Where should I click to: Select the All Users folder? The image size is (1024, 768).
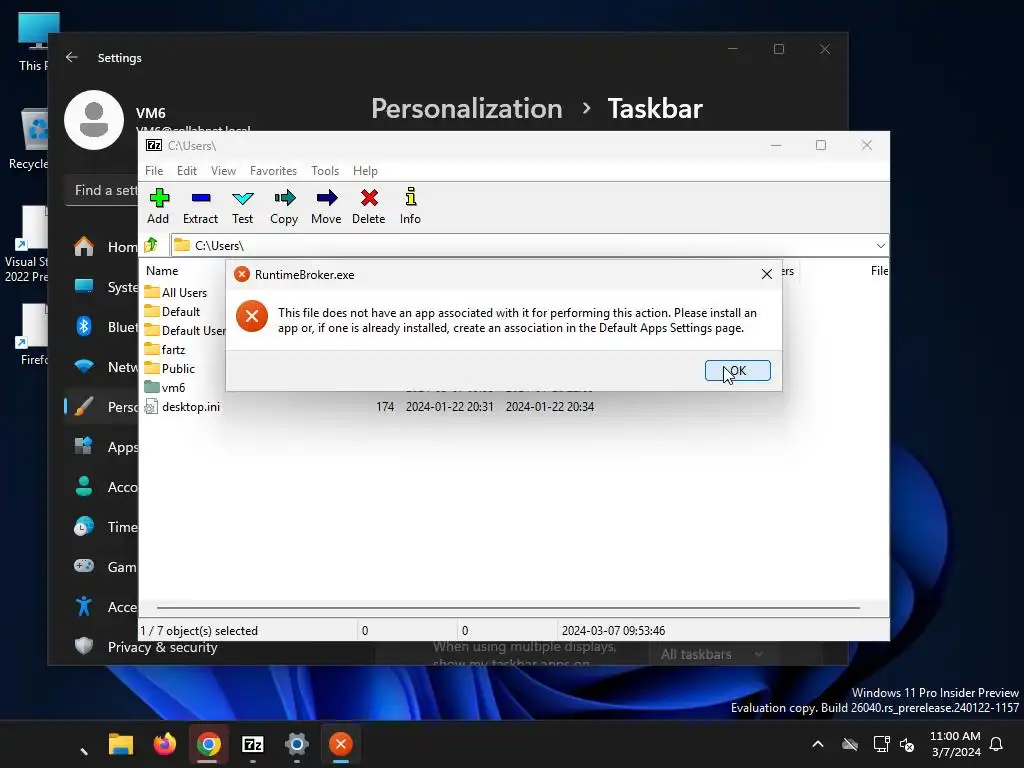176,293
